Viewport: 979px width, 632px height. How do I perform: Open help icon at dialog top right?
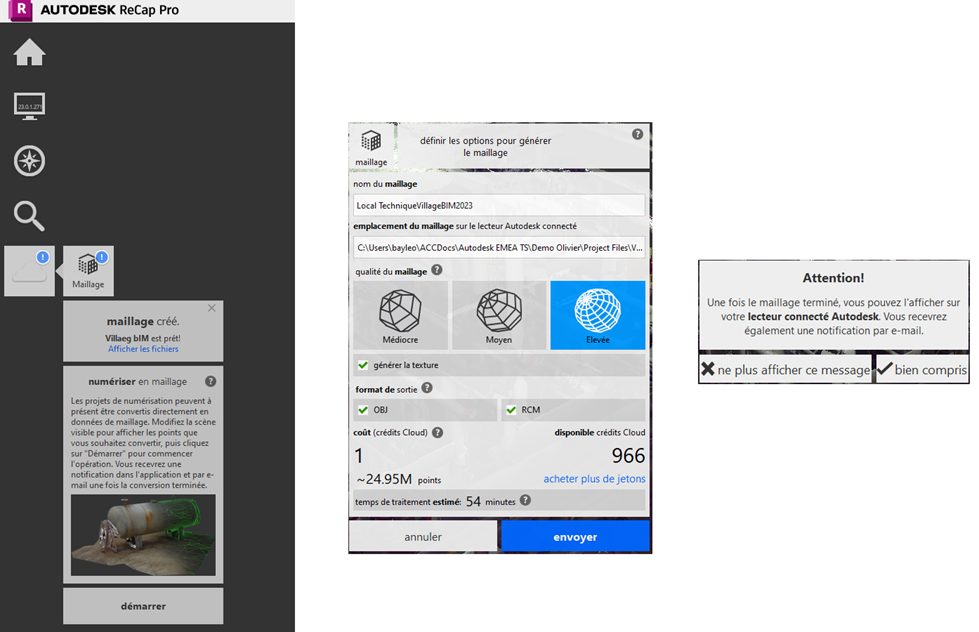[x=637, y=134]
